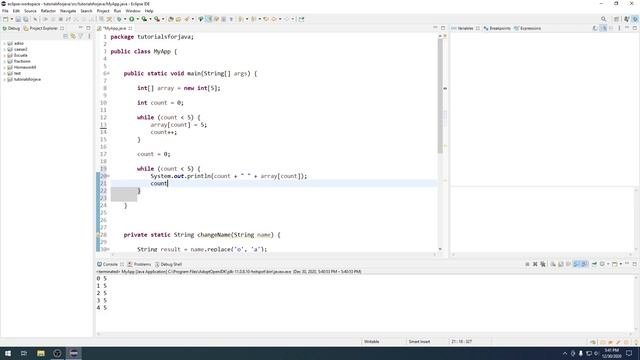Open the Display Selected Console dropdown
Image resolution: width=640 pixels, height=360 pixels.
point(608,264)
